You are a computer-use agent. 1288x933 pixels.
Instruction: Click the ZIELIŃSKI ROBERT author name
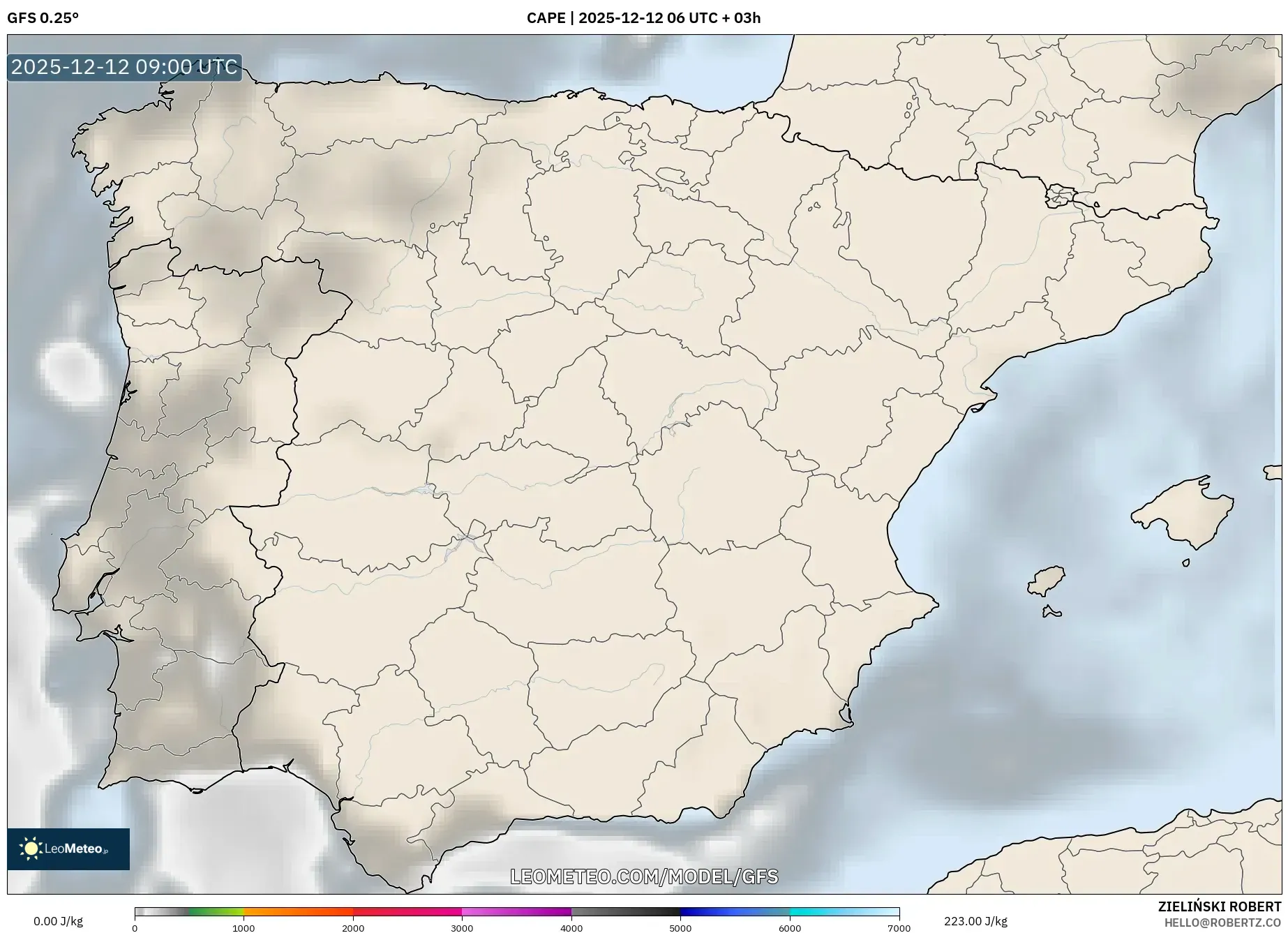(1221, 905)
